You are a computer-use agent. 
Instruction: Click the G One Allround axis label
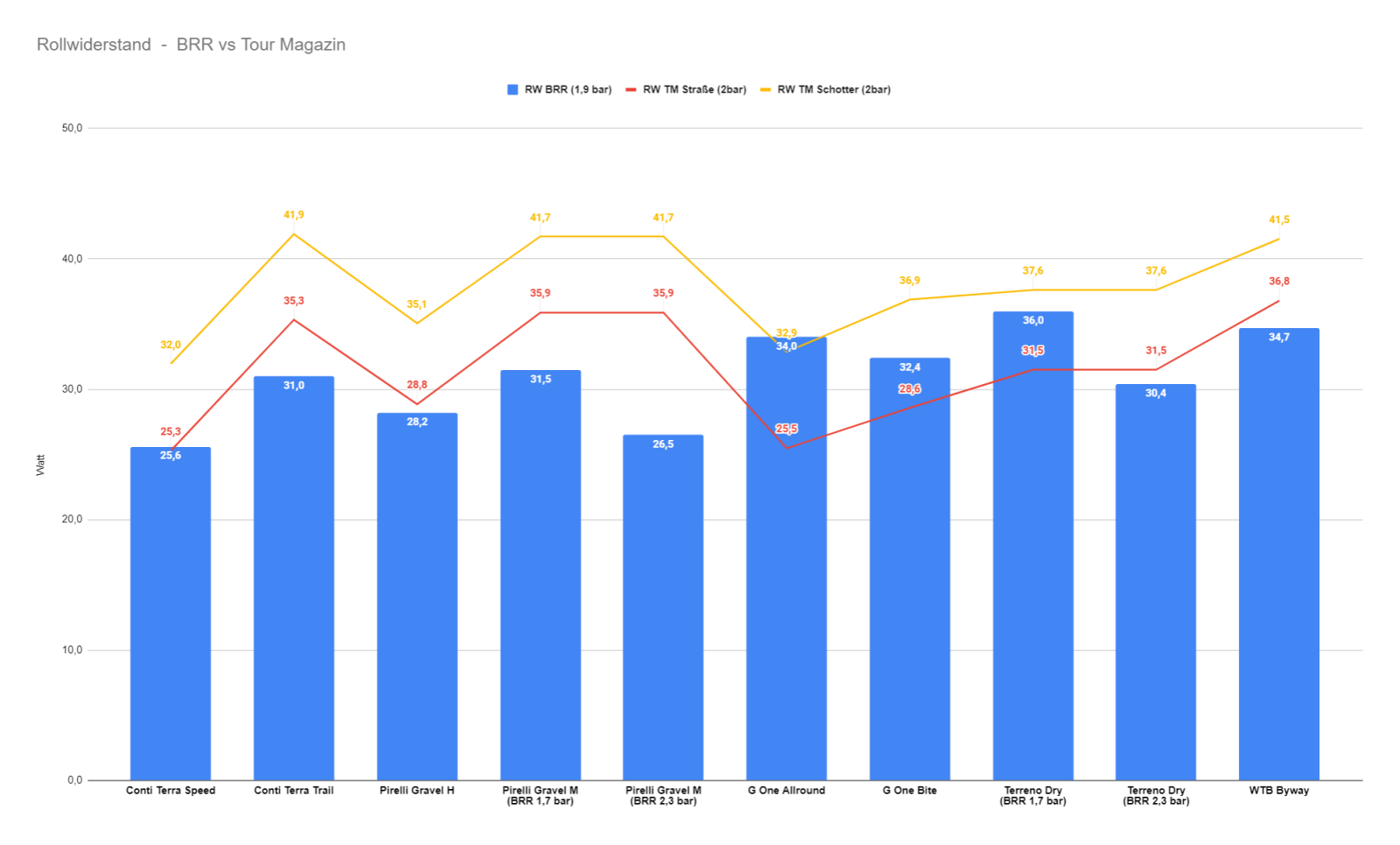point(786,791)
